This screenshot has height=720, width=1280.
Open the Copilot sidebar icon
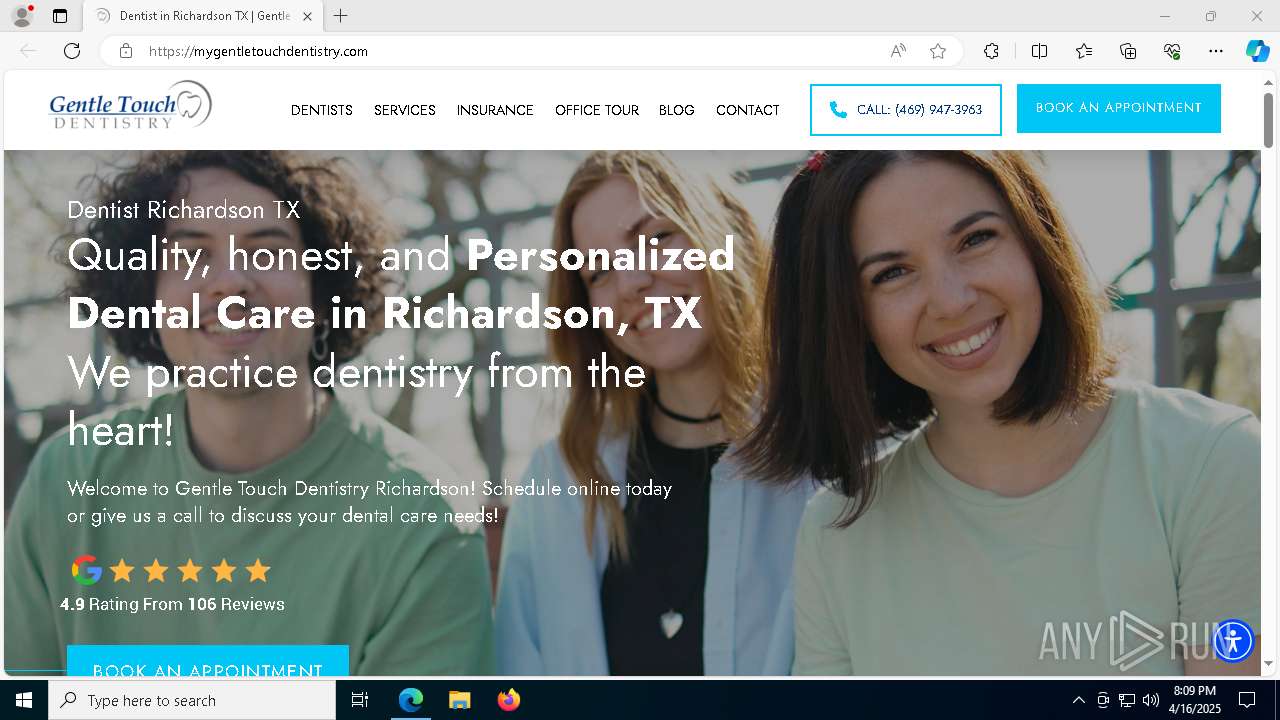coord(1257,51)
